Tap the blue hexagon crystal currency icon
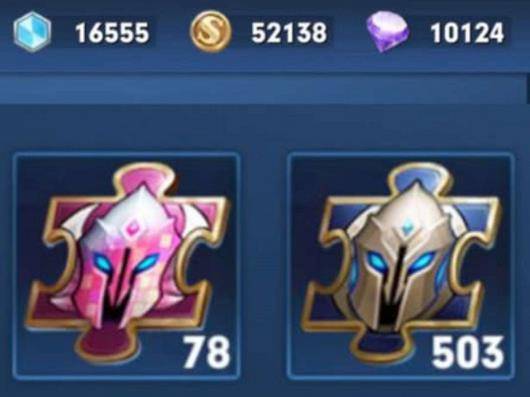The height and width of the screenshot is (397, 530). tap(32, 32)
